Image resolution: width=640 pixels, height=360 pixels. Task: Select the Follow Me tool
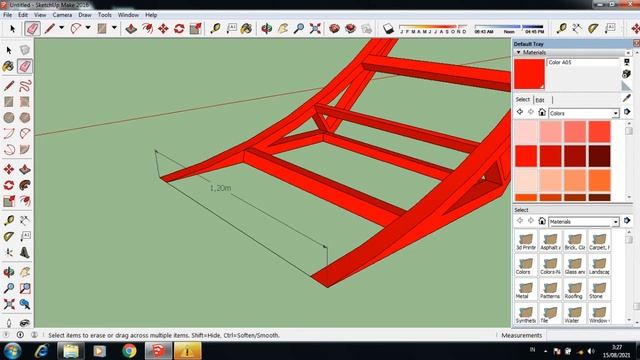pos(25,185)
